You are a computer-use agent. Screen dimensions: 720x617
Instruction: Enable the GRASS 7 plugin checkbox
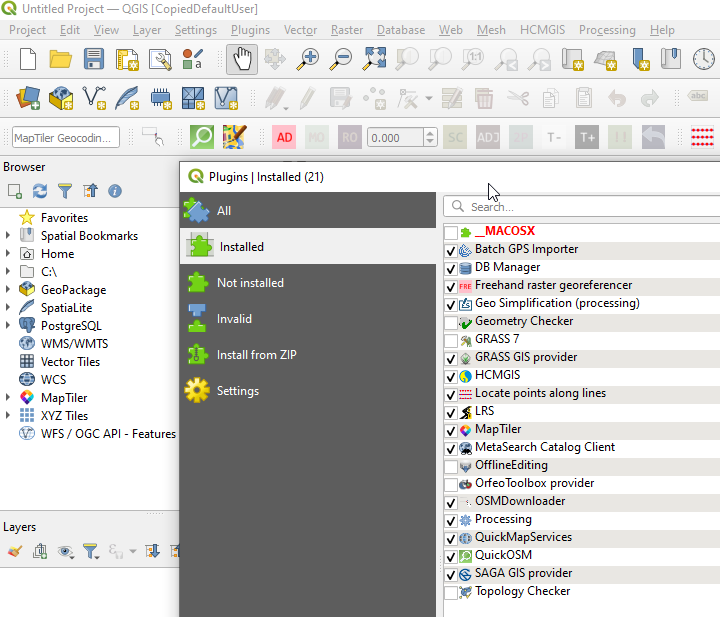coord(451,340)
